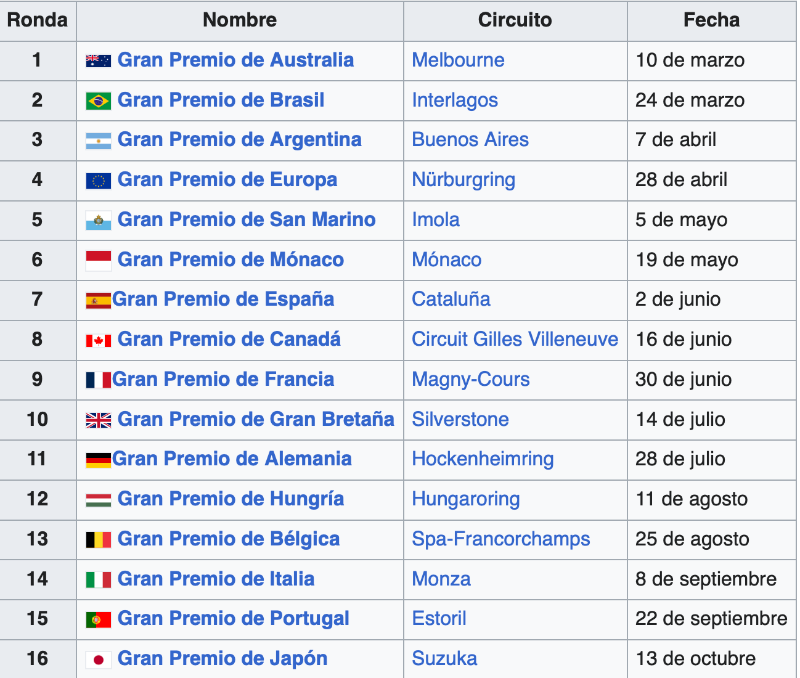Click the San Marino flag icon
Image resolution: width=800 pixels, height=678 pixels.
98,220
